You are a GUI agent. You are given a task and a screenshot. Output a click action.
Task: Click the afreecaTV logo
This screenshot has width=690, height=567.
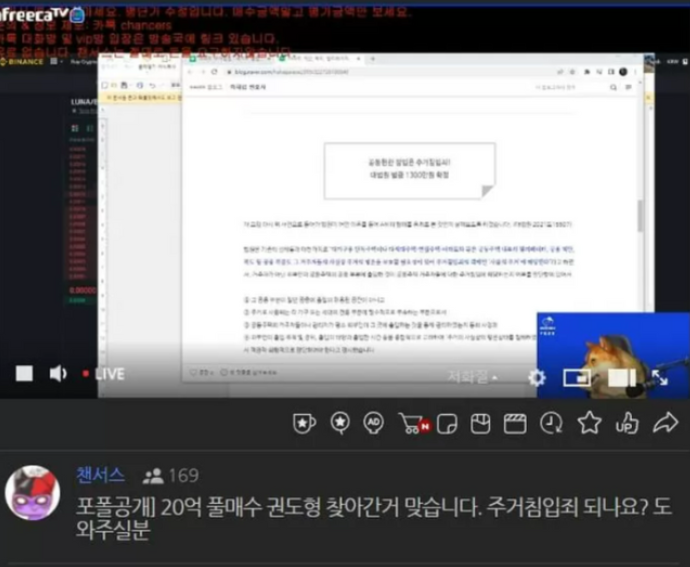(42, 15)
